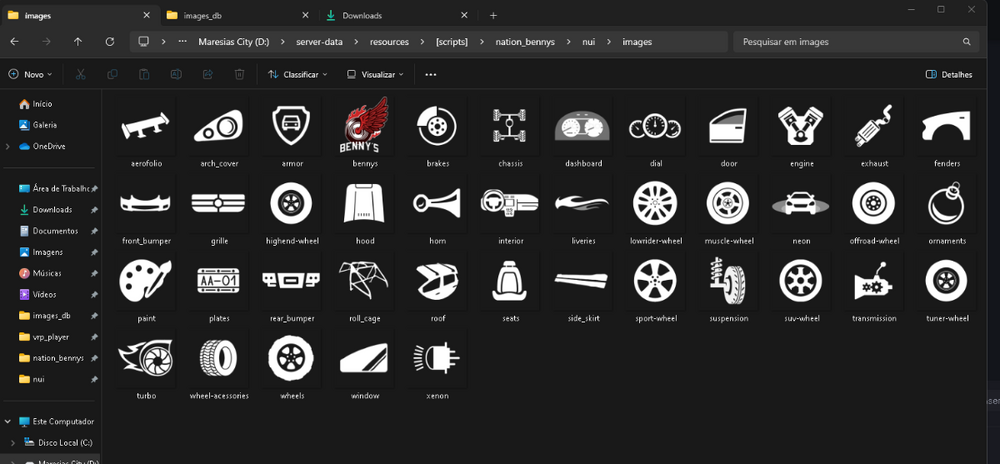
Task: Add a new tab with plus button
Action: [493, 15]
